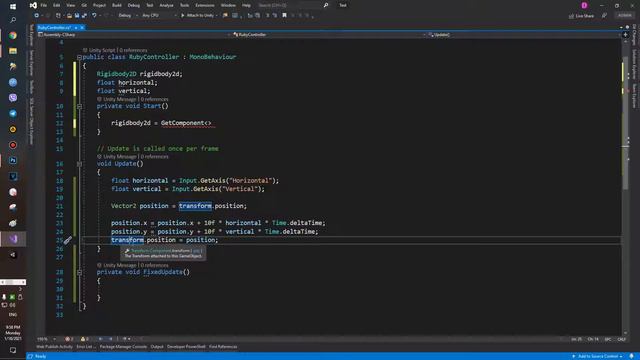Click 'GetComponent<>' on line 12
Screen dimensions: 640x360
click(186, 123)
